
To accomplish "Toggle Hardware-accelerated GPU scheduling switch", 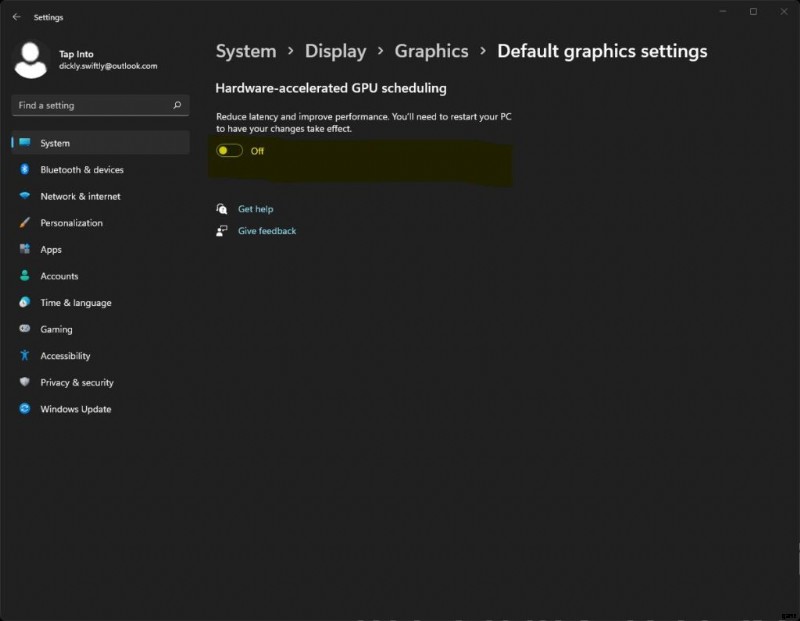I will (x=229, y=151).
